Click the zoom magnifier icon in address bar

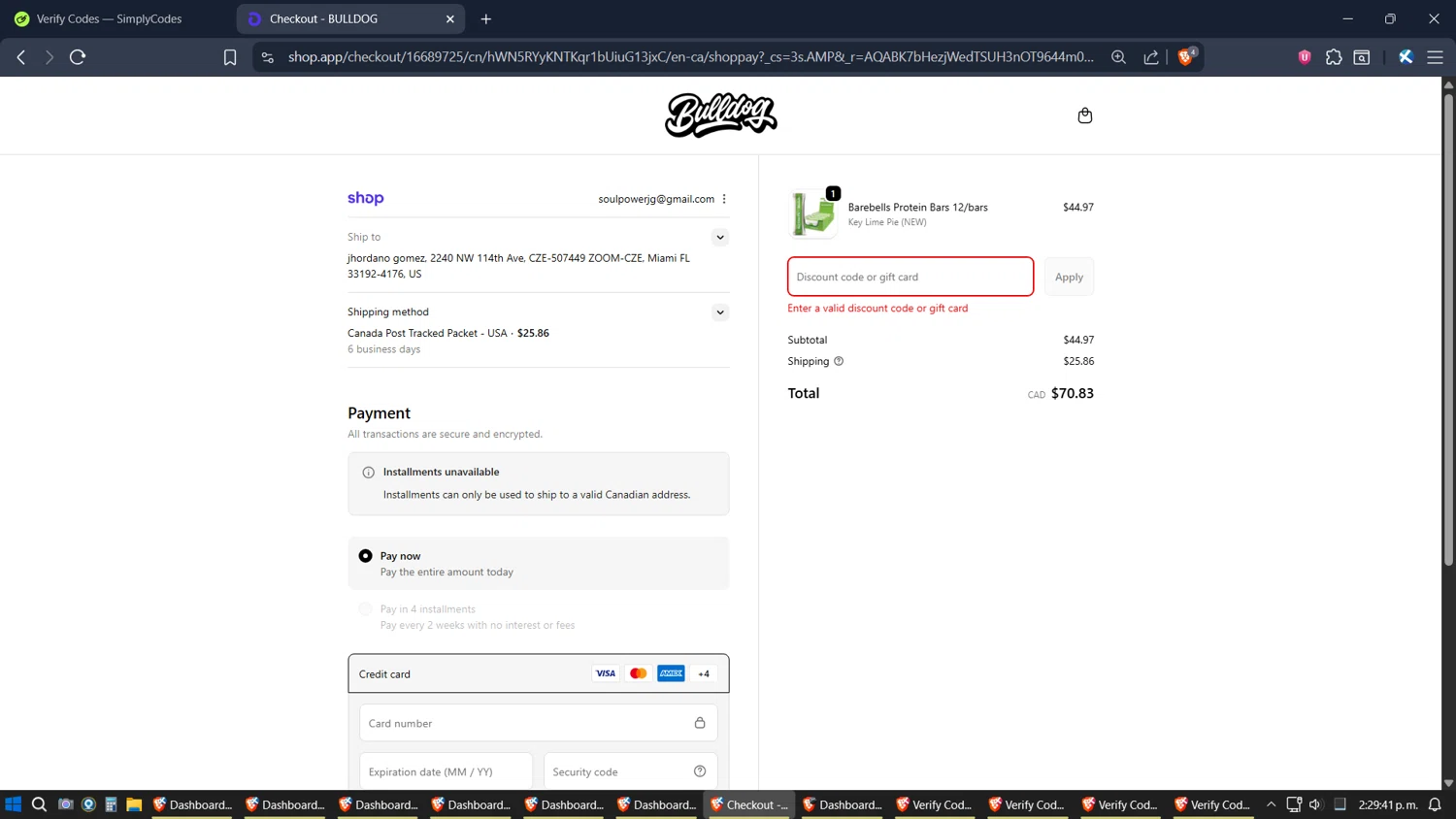tap(1118, 57)
